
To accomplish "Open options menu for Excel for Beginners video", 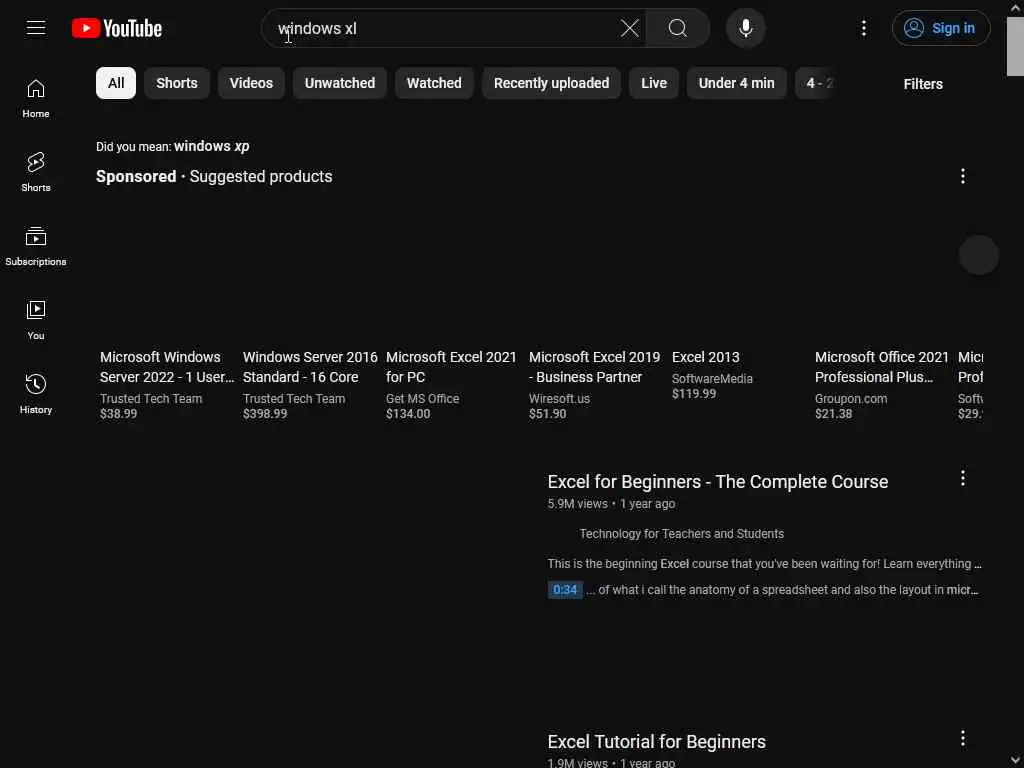I will [x=962, y=478].
